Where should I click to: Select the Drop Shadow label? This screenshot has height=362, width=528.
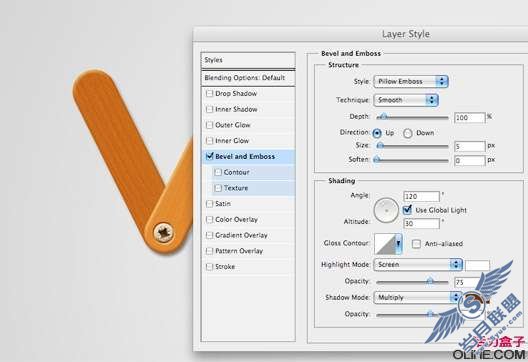pos(236,93)
